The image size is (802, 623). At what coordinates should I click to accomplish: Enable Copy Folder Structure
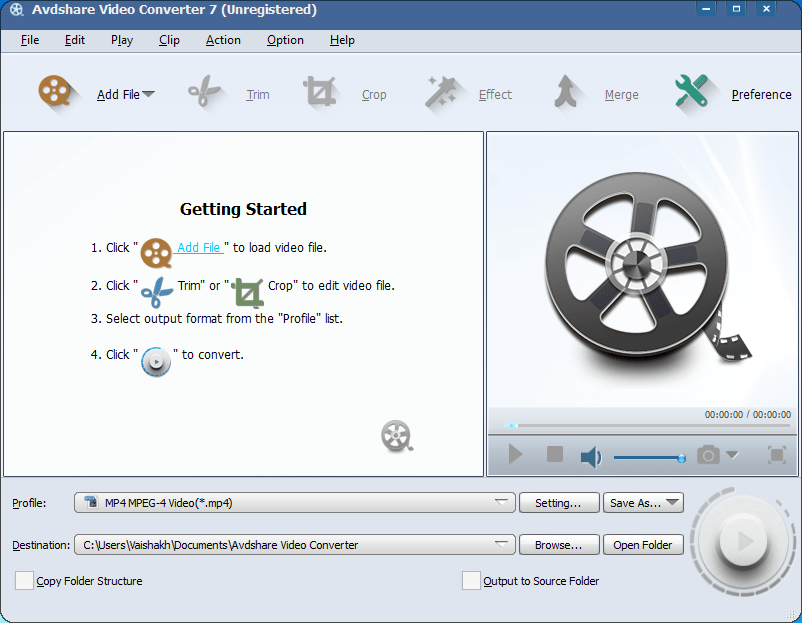23,580
